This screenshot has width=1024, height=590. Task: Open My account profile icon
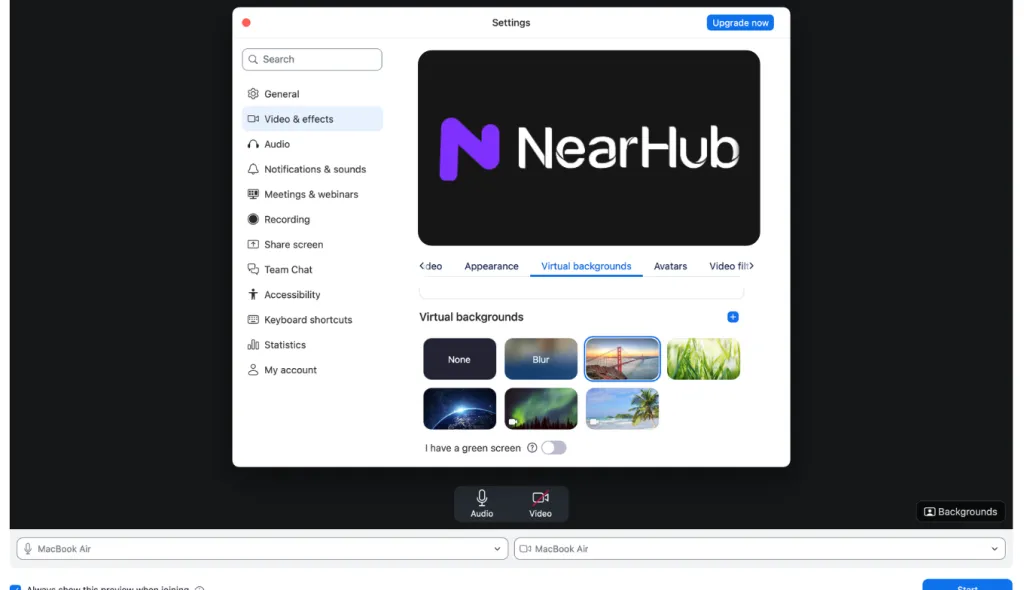(253, 370)
